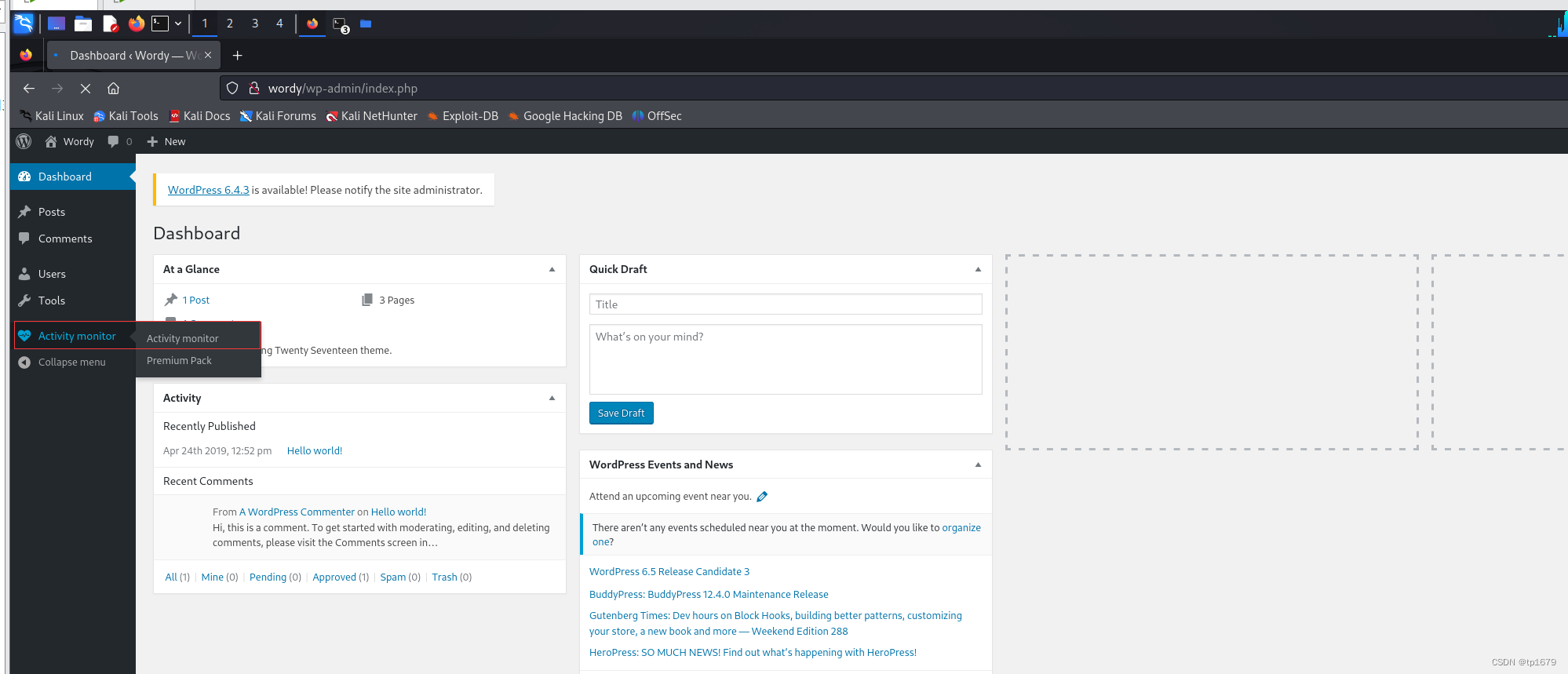The height and width of the screenshot is (674, 1568).
Task: Go back to the previous page
Action: pyautogui.click(x=29, y=89)
